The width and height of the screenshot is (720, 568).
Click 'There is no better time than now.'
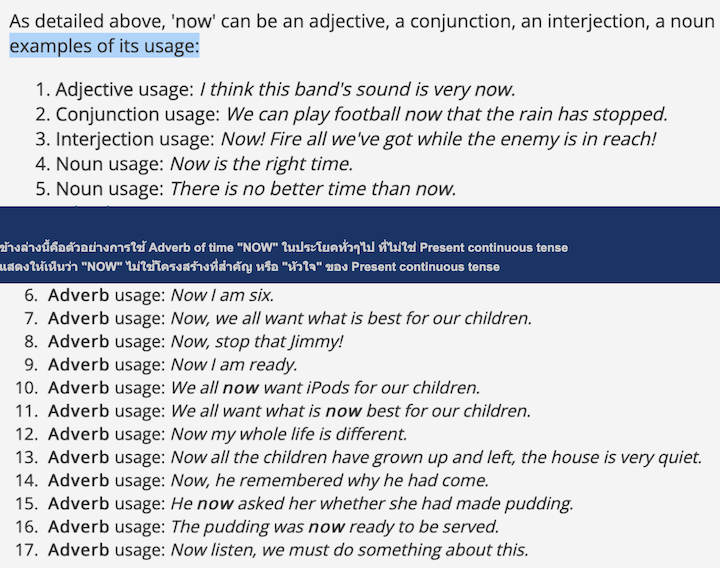tap(313, 189)
